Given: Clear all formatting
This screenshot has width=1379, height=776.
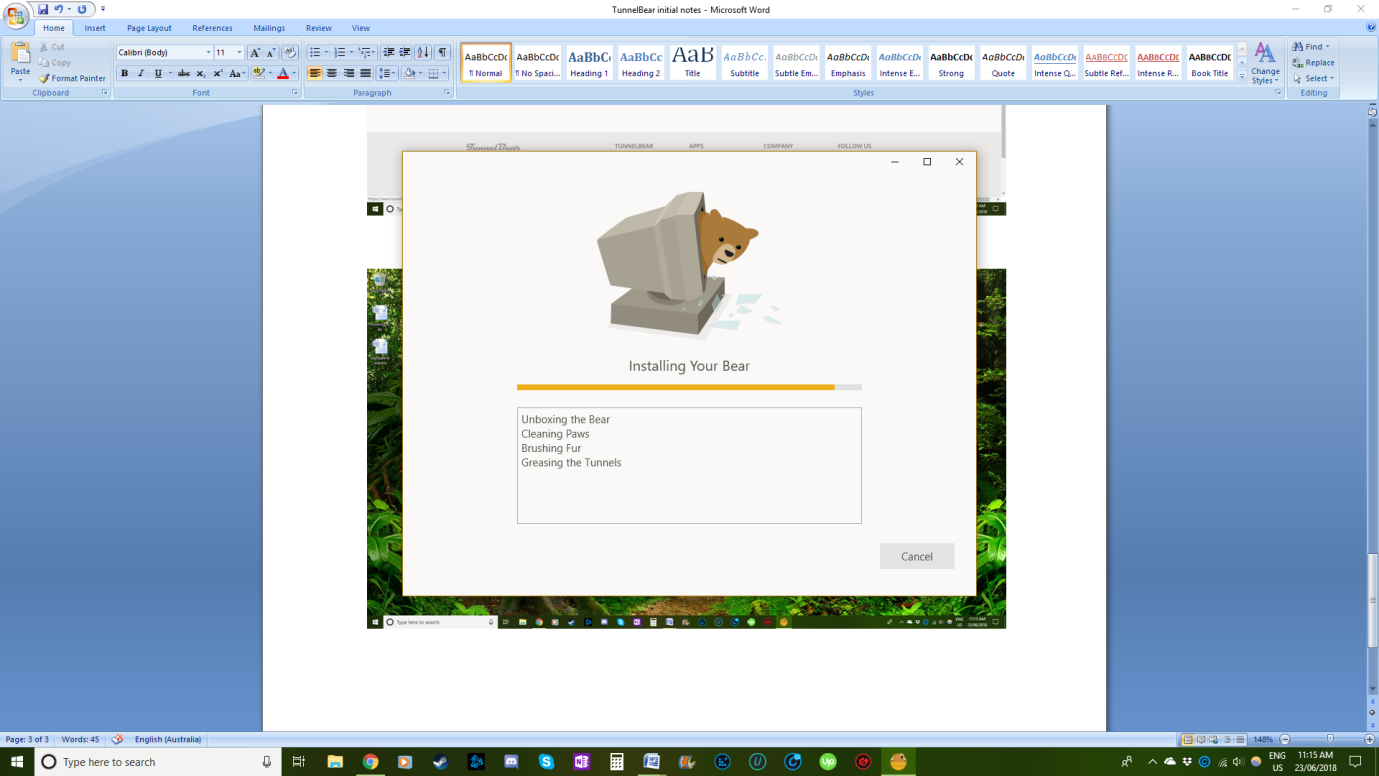Looking at the screenshot, I should (290, 53).
